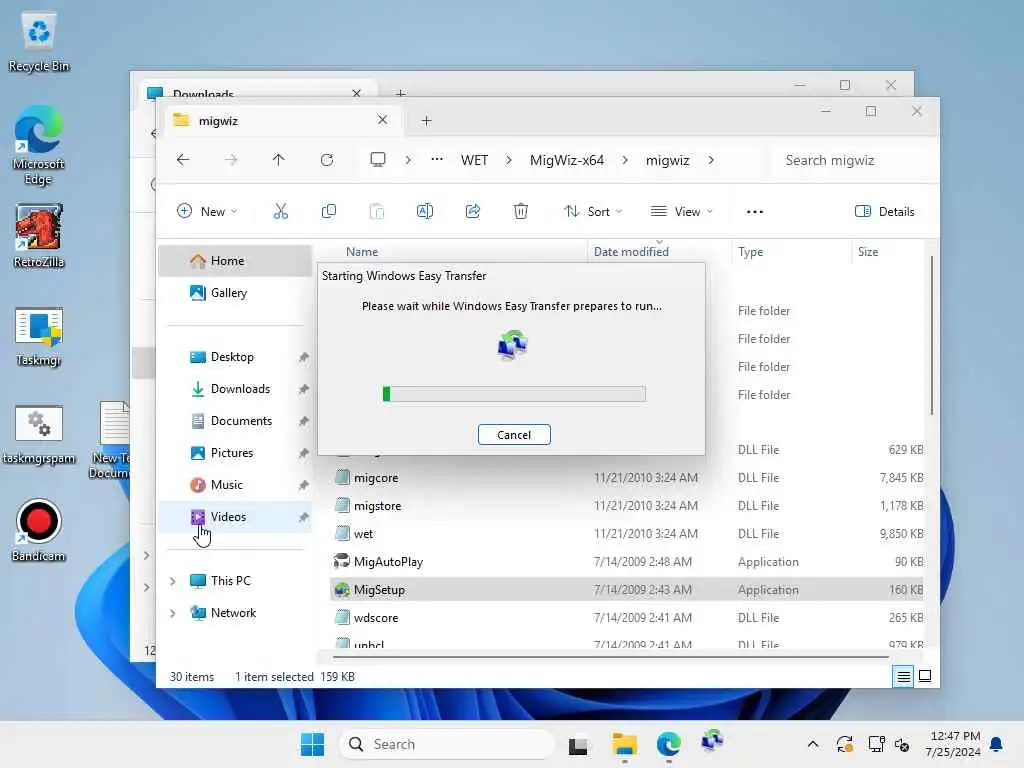The width and height of the screenshot is (1024, 768).
Task: Open Videos quick access folder
Action: click(x=235, y=517)
